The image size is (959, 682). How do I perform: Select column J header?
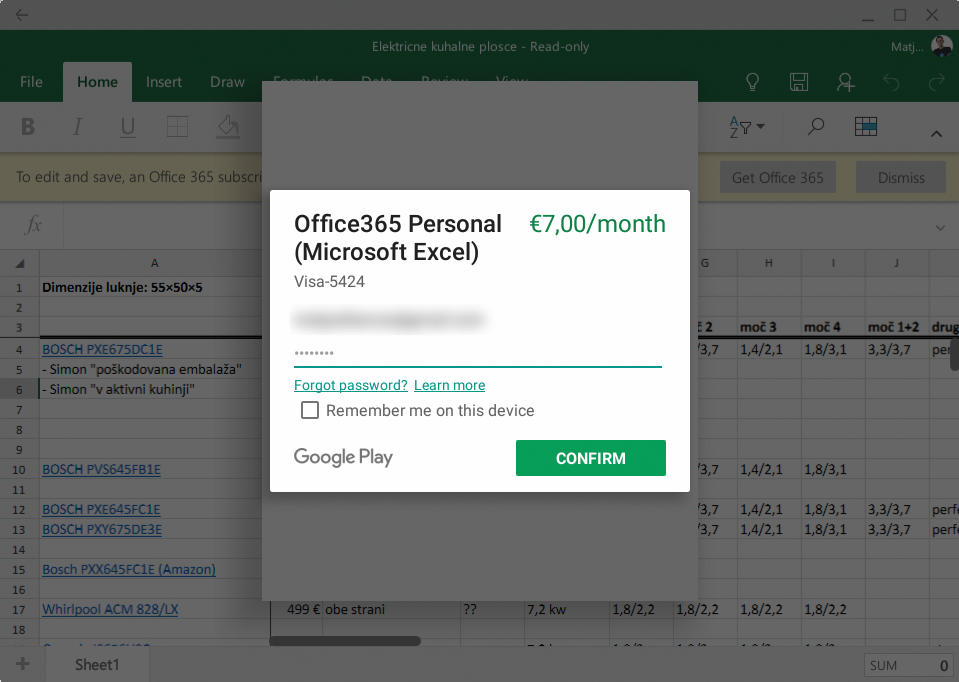click(896, 263)
